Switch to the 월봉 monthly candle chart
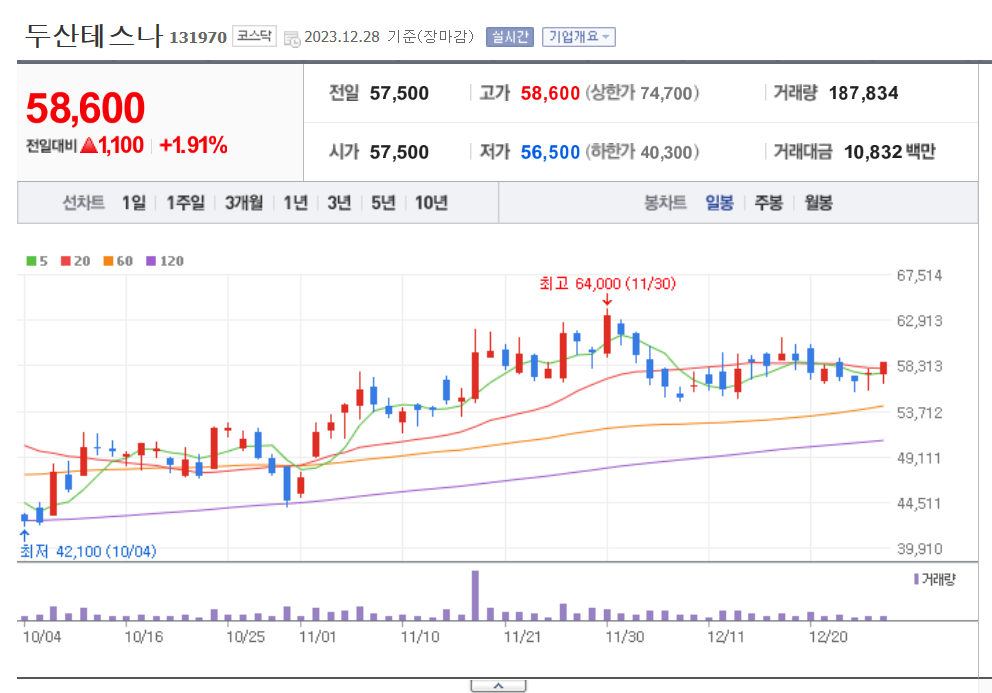 click(x=818, y=203)
